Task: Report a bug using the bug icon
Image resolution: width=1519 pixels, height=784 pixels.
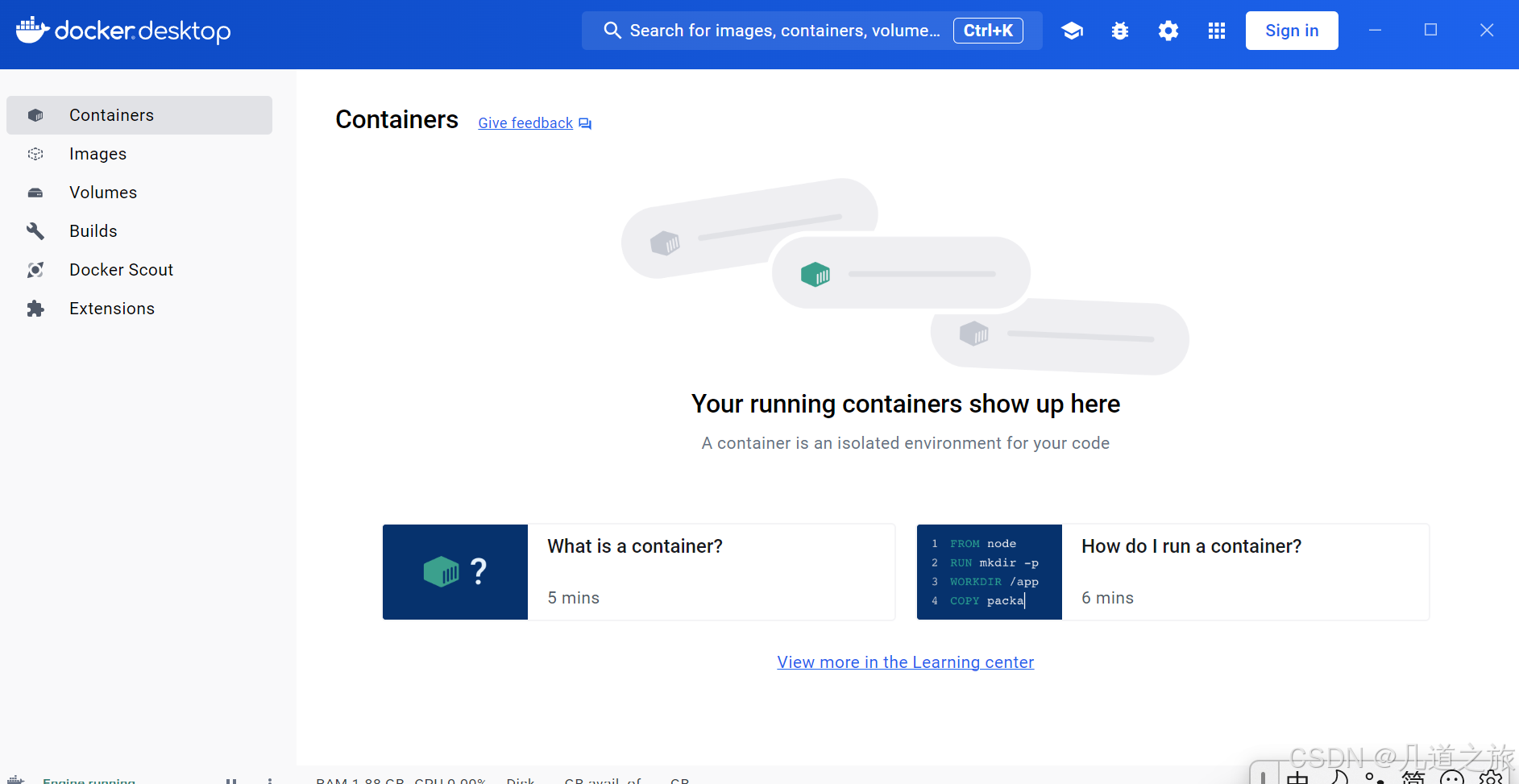Action: click(x=1119, y=30)
